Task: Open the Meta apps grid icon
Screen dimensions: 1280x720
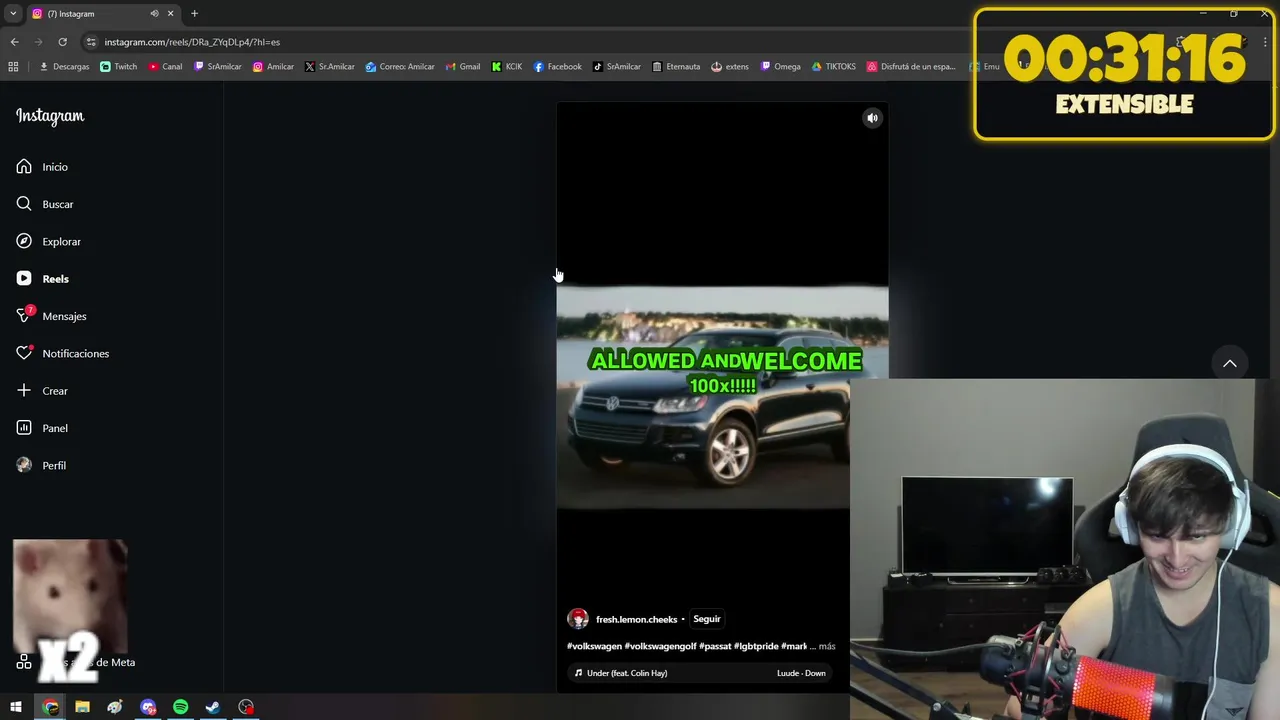Action: pos(24,662)
